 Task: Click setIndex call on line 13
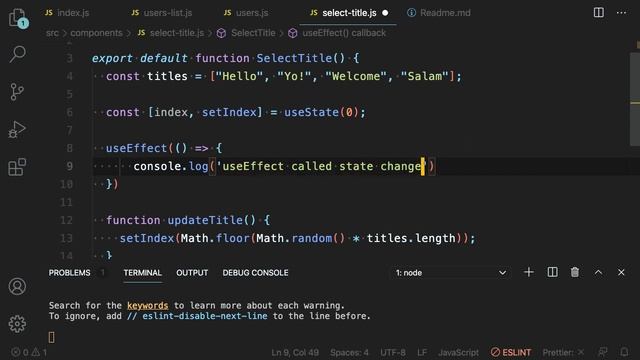point(147,238)
